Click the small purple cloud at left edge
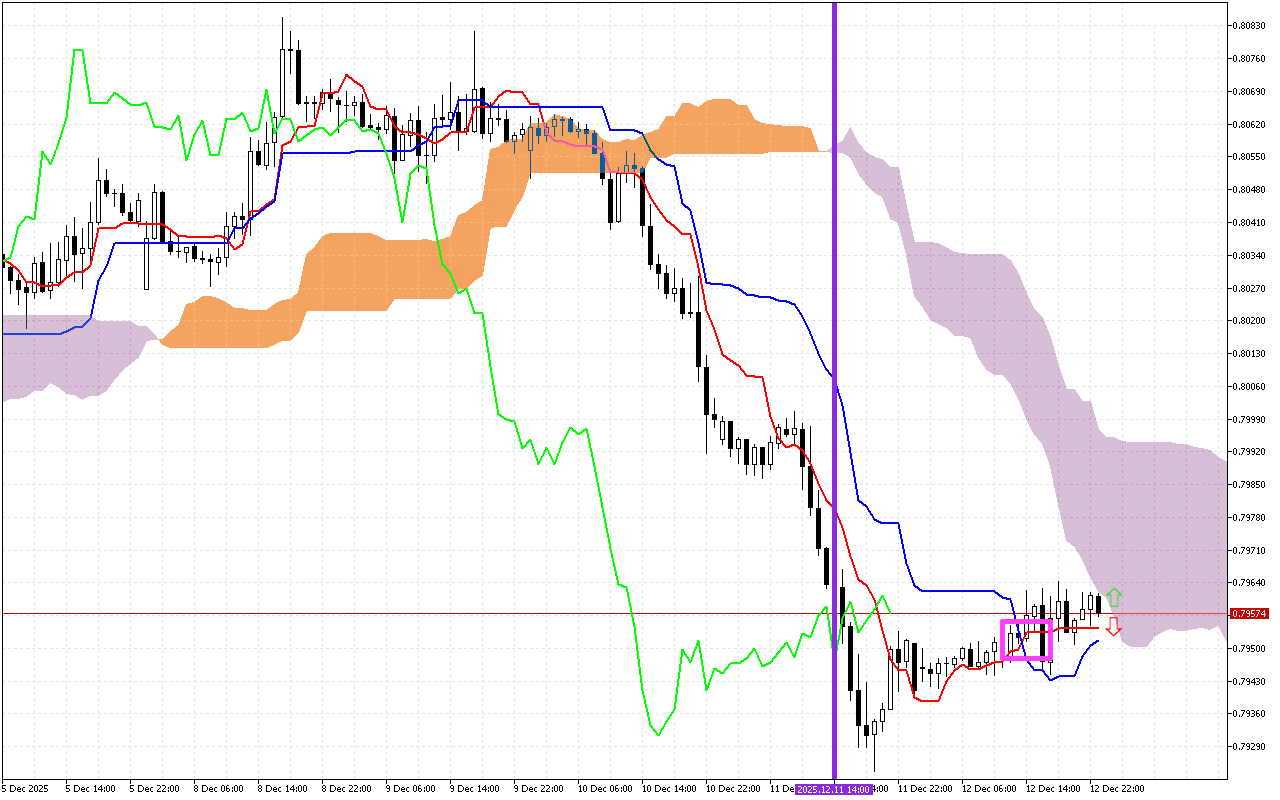 [x=60, y=355]
